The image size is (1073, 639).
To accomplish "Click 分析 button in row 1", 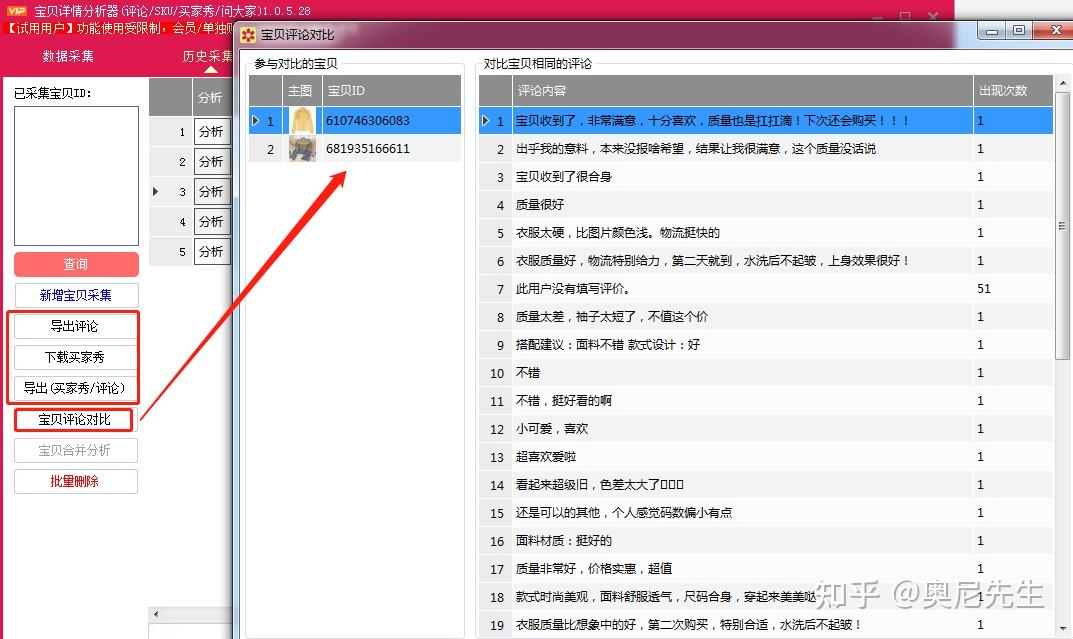I will tap(211, 131).
